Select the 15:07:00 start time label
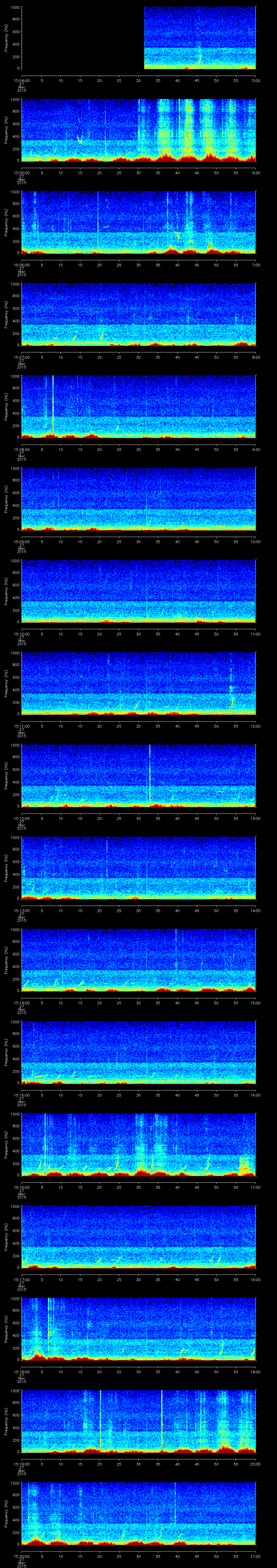Image resolution: width=277 pixels, height=1568 pixels. point(22,357)
